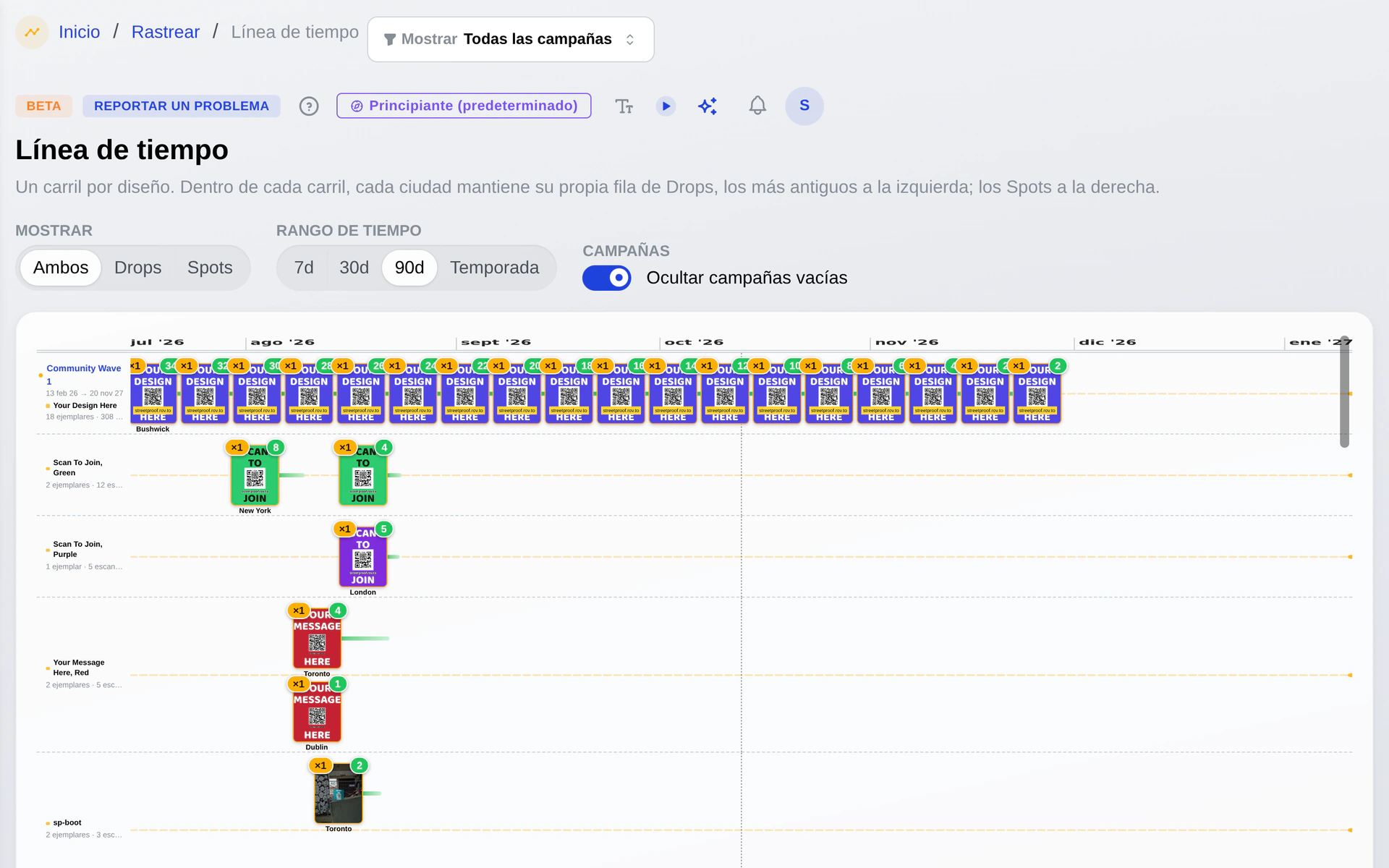Screen dimensions: 1389x868
Task: Click Reportar un problema button
Action: click(182, 106)
